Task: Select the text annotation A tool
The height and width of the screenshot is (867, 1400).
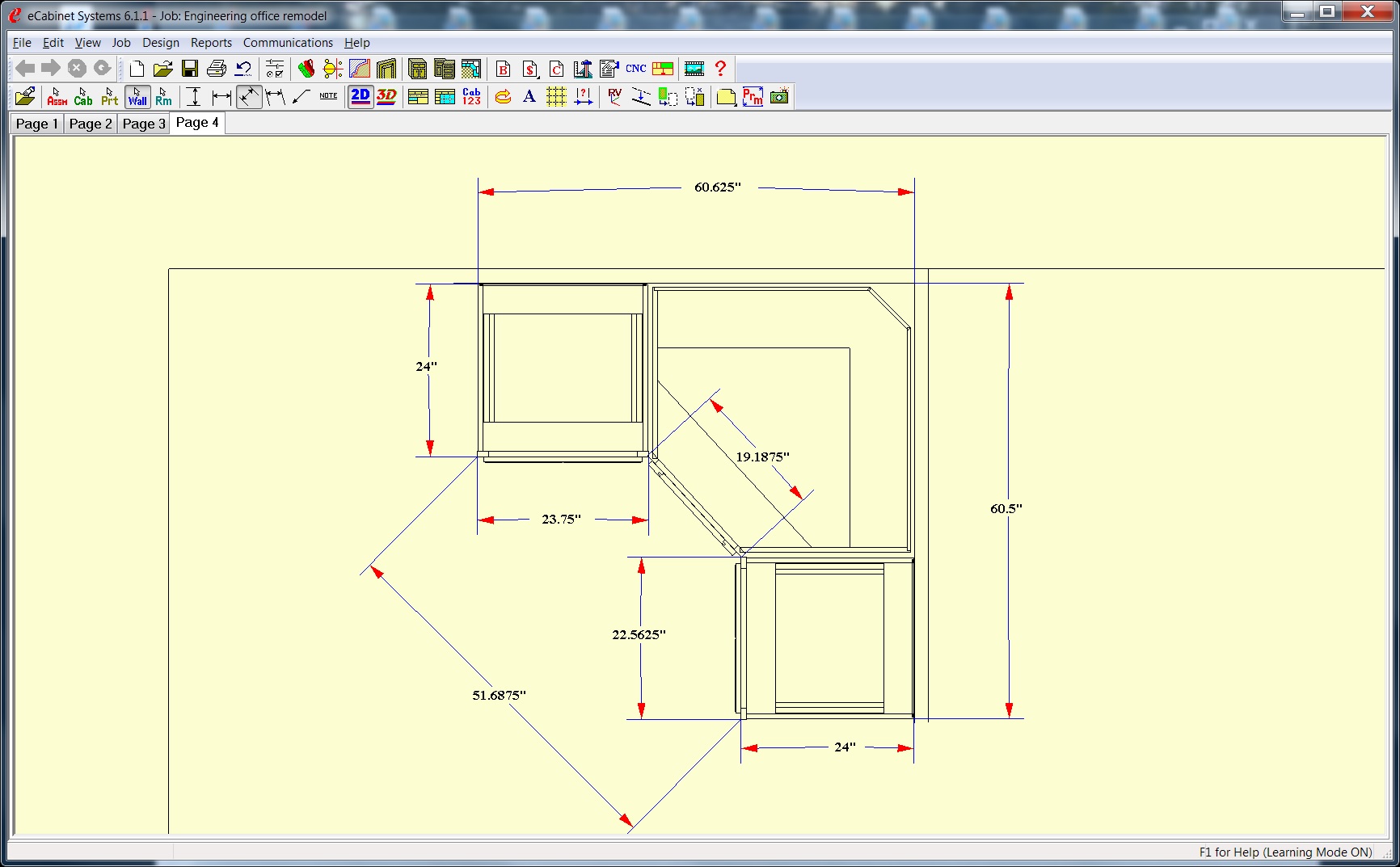Action: click(529, 97)
